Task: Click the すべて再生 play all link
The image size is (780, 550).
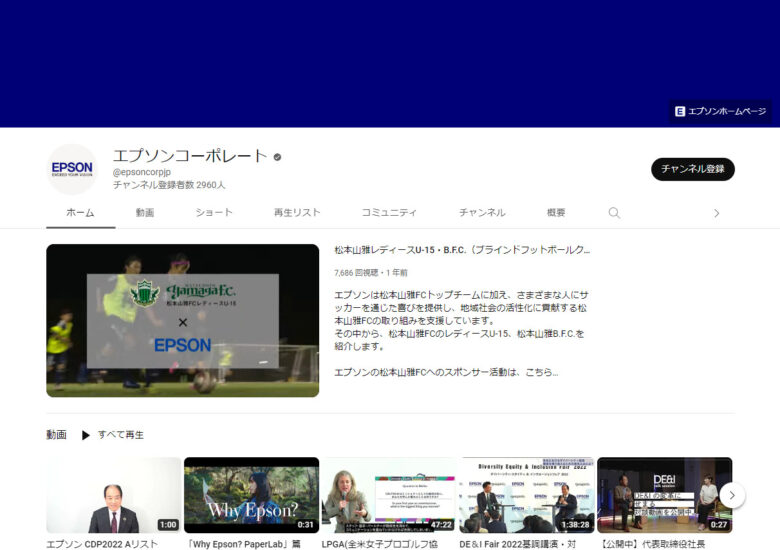Action: pyautogui.click(x=121, y=435)
